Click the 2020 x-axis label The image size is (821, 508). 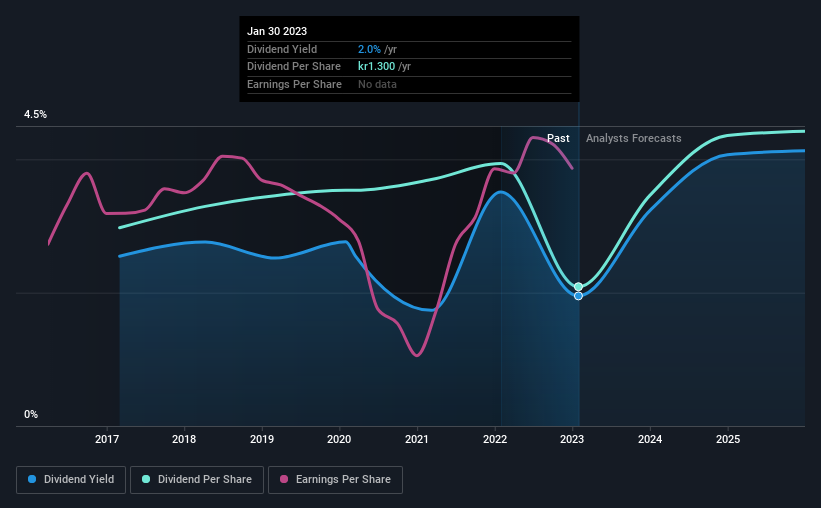[x=339, y=439]
